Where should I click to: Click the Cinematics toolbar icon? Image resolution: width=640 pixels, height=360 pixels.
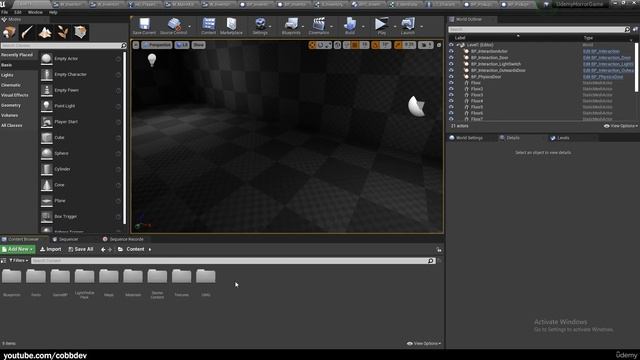point(319,24)
